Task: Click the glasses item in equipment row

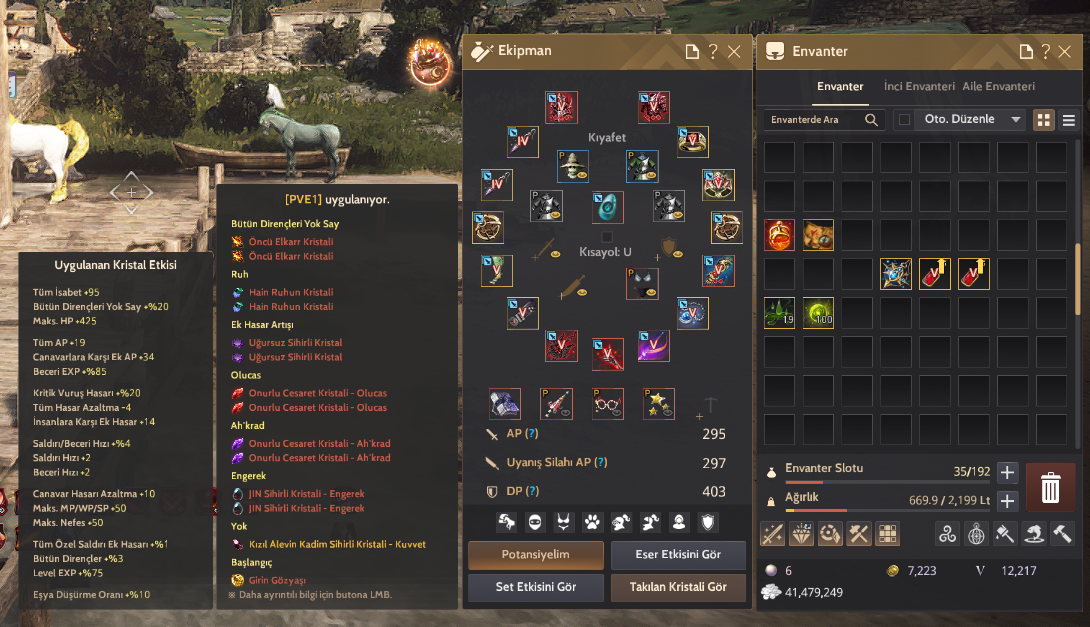Action: 607,404
